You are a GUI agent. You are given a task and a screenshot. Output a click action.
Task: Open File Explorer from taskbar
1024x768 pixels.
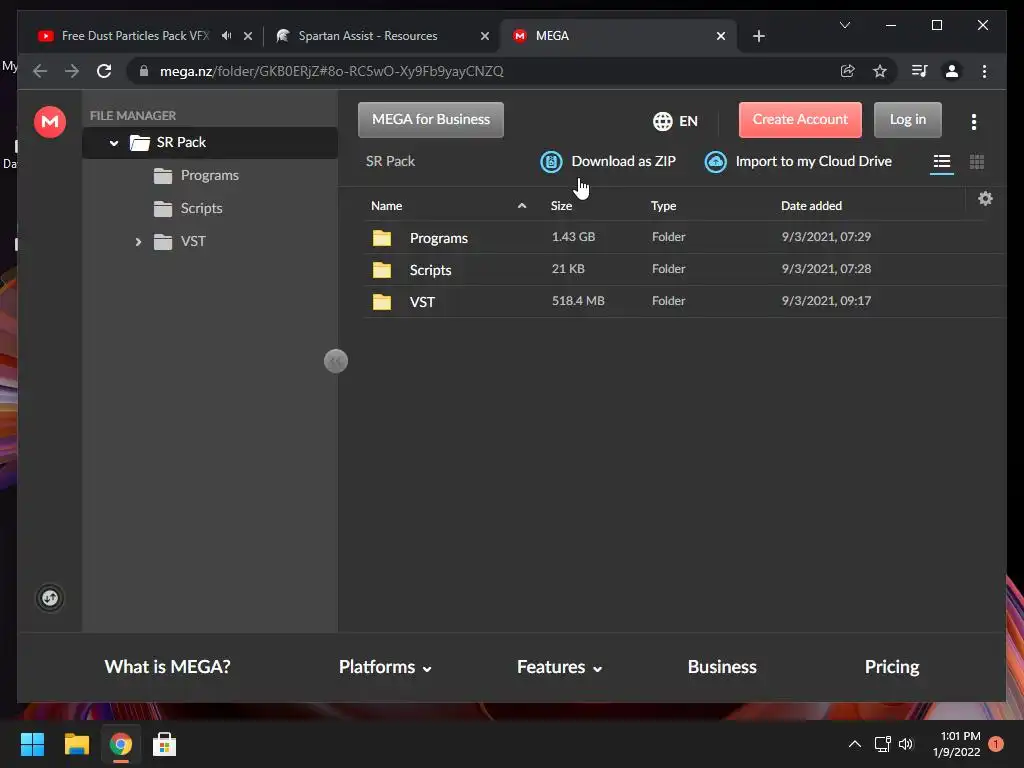[x=76, y=744]
